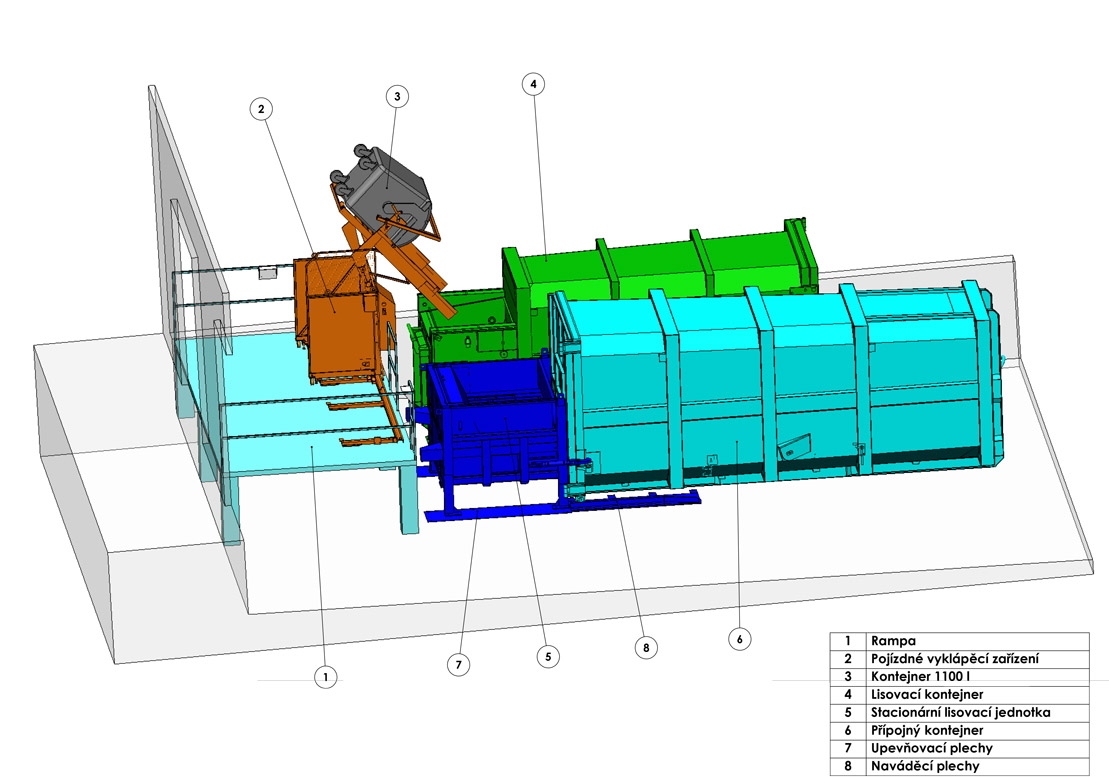Select legend text 'Pojízdné vyklápěcí zařízení'
The height and width of the screenshot is (777, 1109).
[x=955, y=659]
